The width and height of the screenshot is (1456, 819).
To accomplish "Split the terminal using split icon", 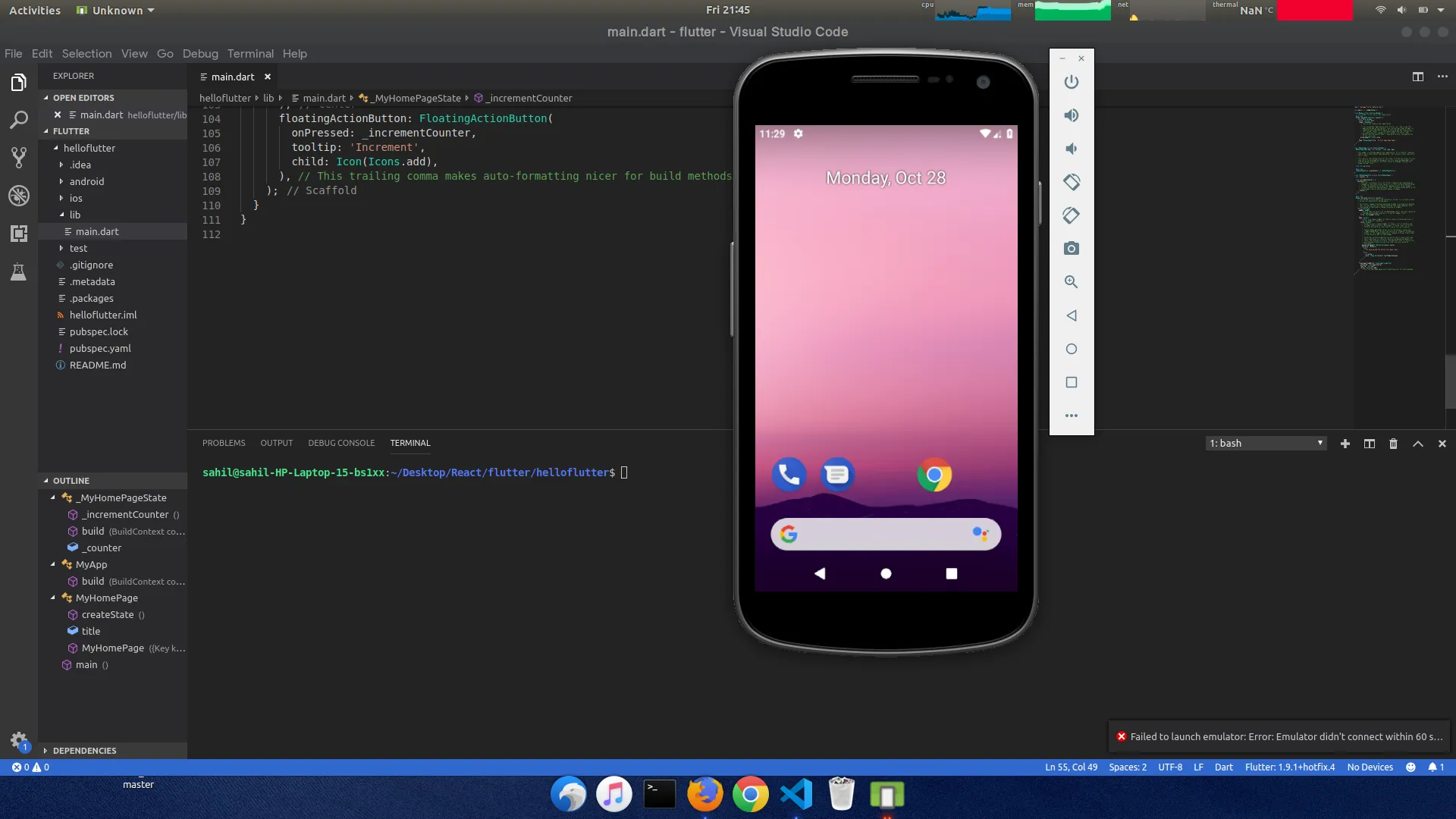I will point(1369,444).
